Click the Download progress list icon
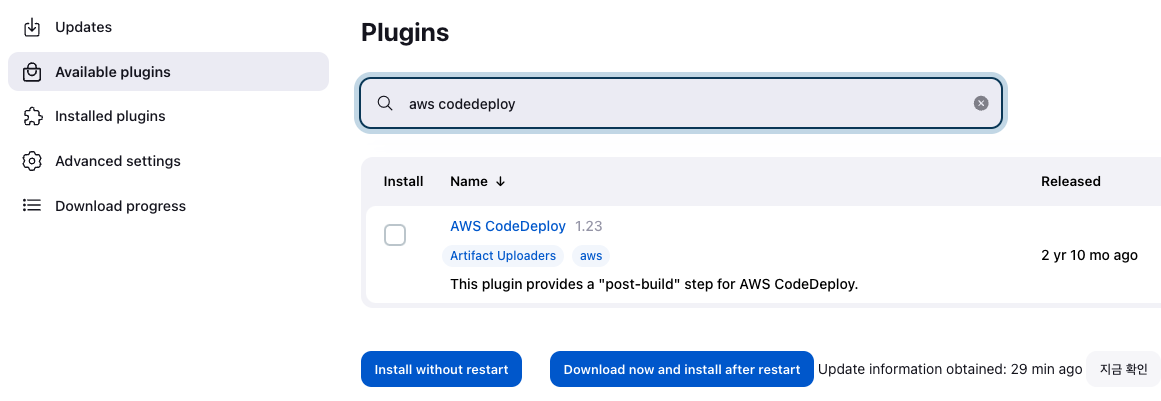Viewport: 1161px width, 401px height. point(31,206)
